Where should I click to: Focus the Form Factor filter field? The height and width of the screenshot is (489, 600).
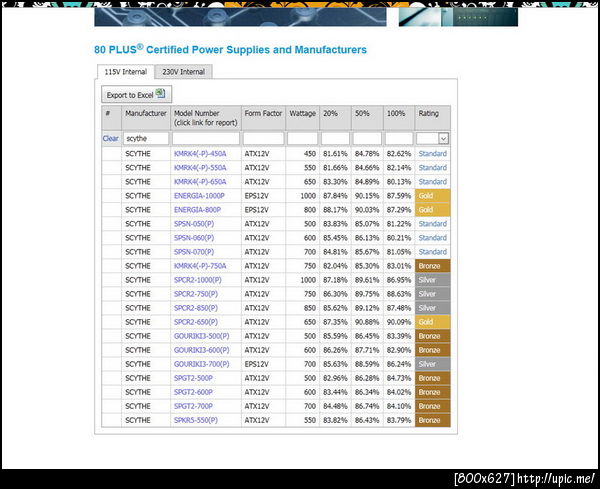pyautogui.click(x=263, y=139)
